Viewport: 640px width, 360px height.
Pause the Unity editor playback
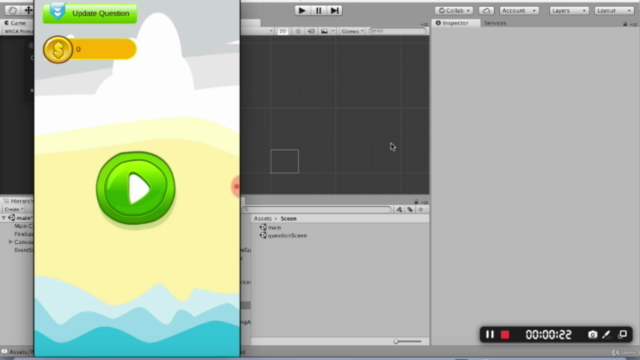319,11
